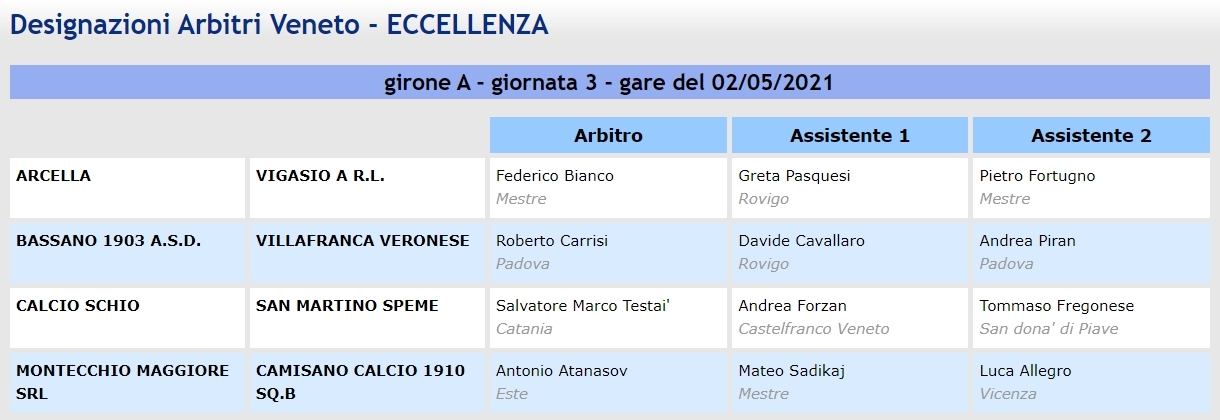
Task: Click the Arbitro column header
Action: coord(608,135)
